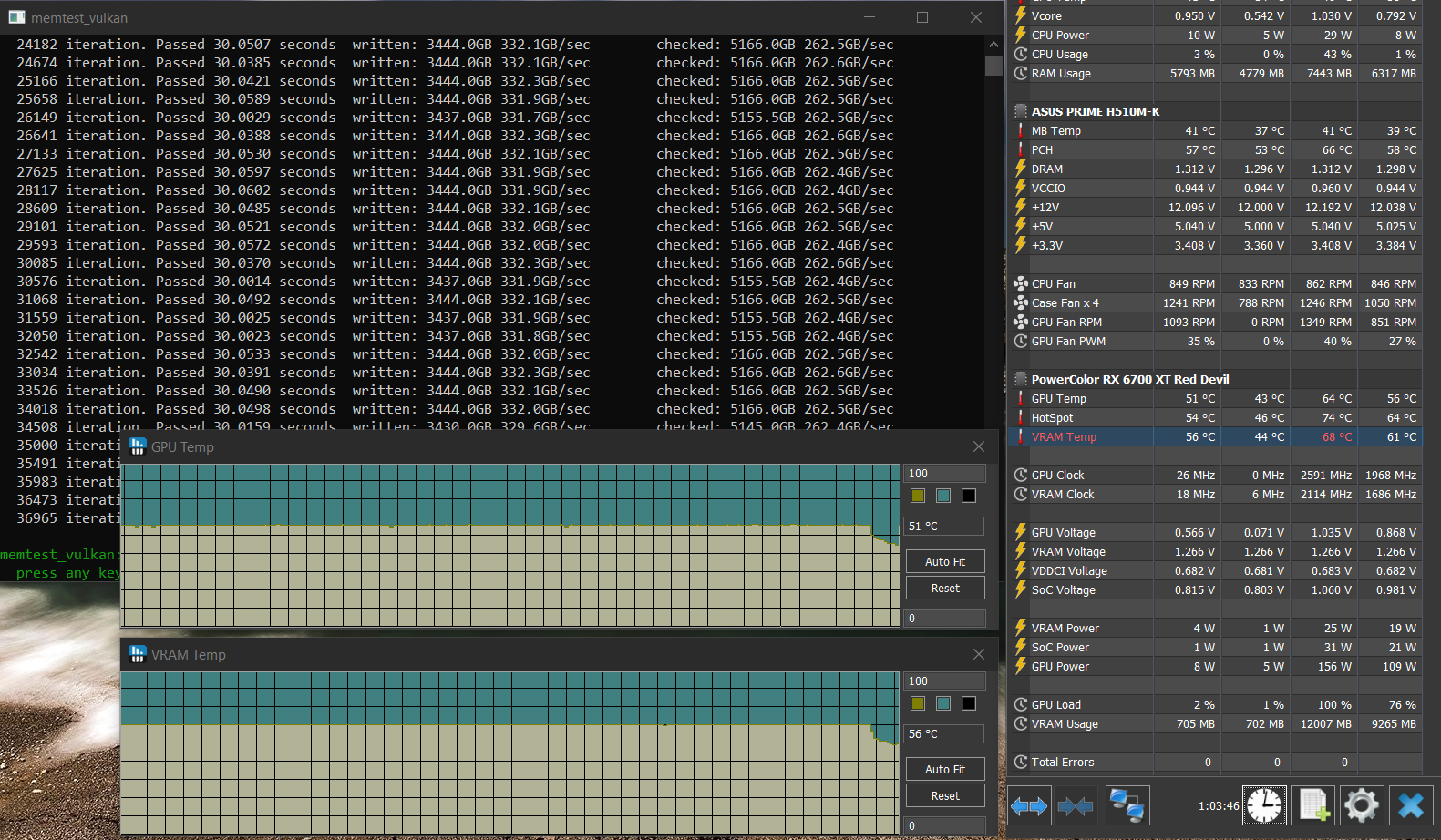Click the 56 °C current value in the VRAM Temp graph

[944, 734]
